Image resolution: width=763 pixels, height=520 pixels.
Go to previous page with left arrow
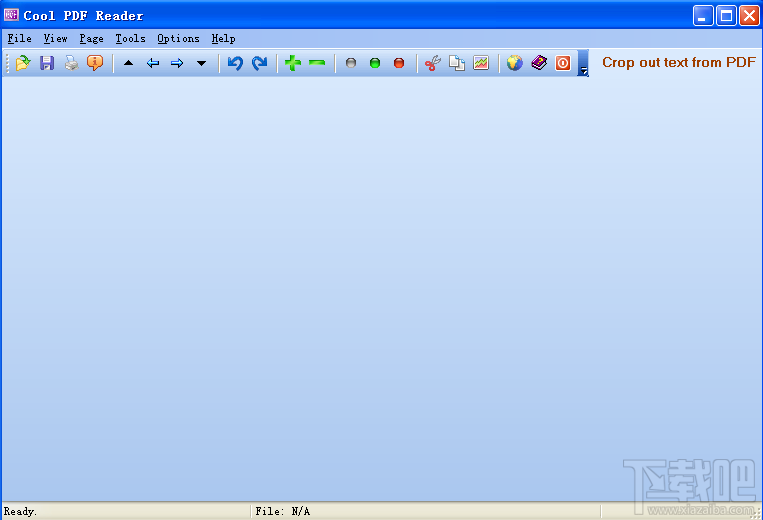[153, 63]
